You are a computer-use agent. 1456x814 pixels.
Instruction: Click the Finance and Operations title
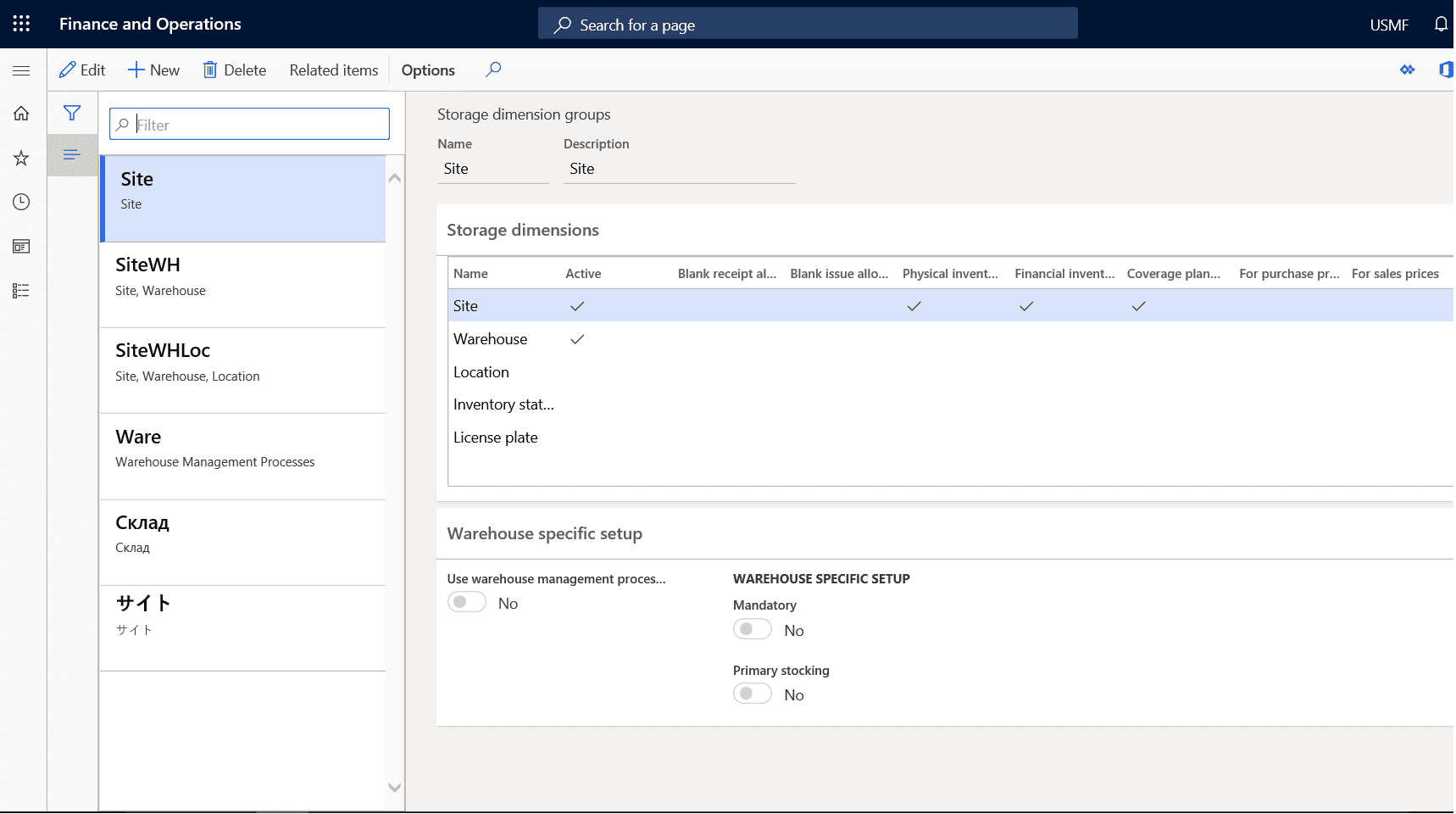click(150, 24)
